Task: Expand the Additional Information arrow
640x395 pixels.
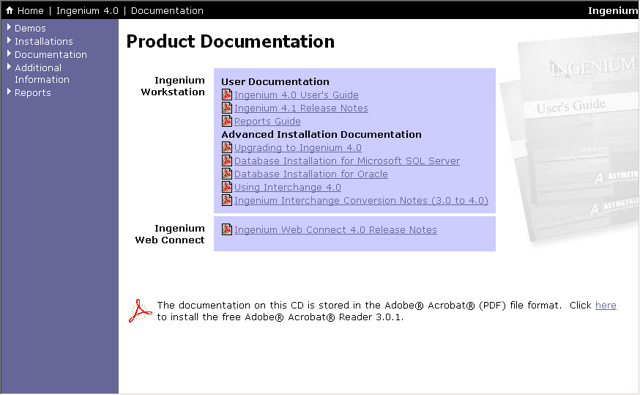Action: (x=9, y=67)
